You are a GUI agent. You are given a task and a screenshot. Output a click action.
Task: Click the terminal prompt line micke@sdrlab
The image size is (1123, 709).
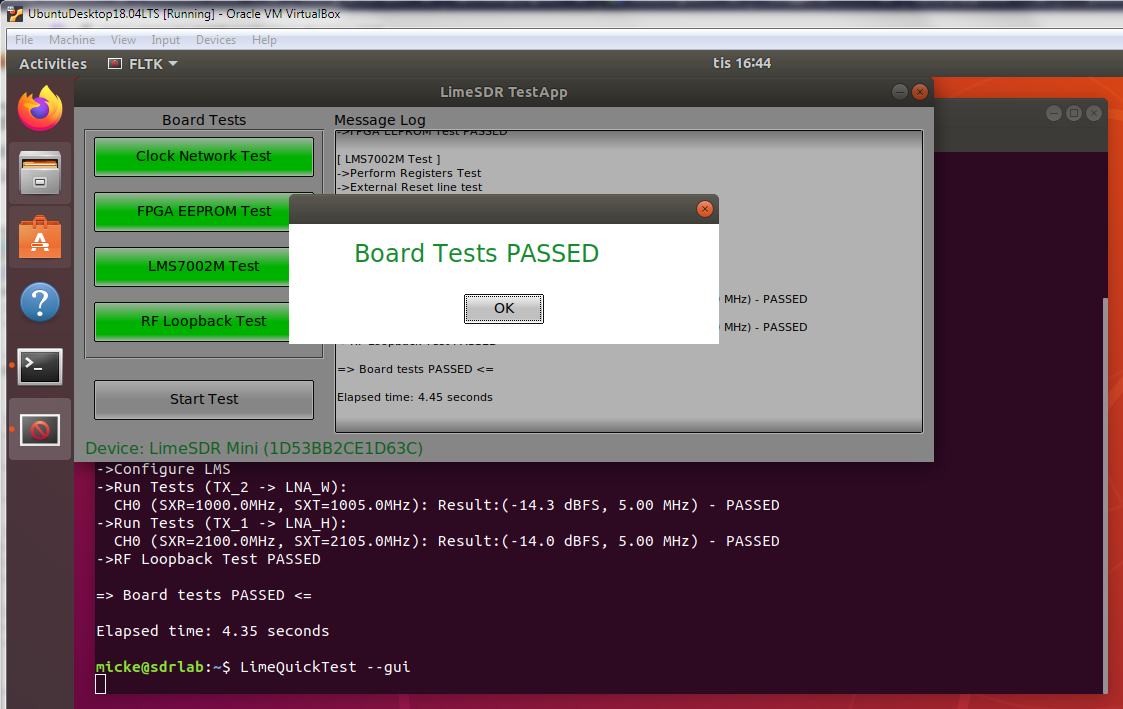[x=253, y=667]
